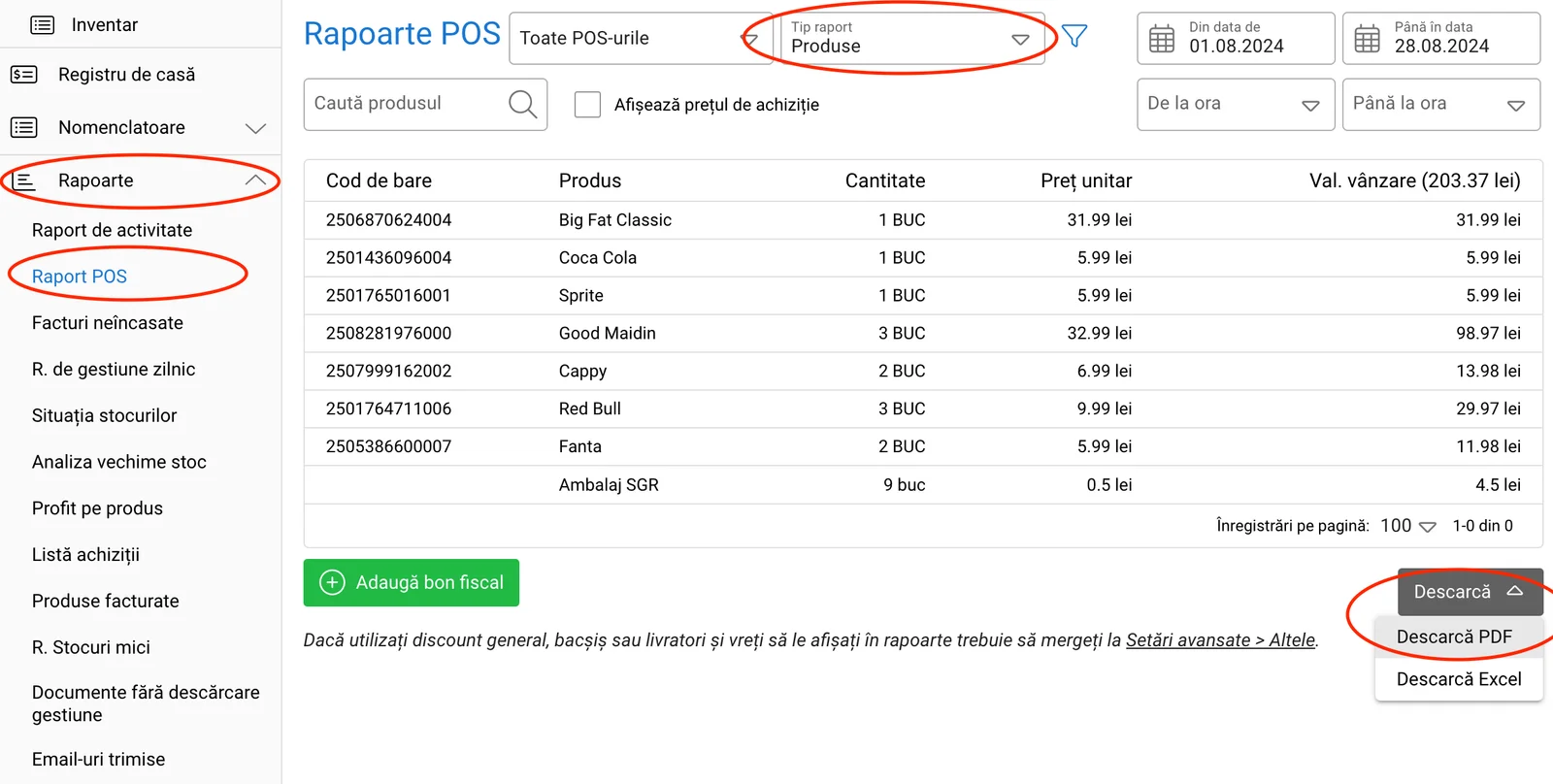The width and height of the screenshot is (1553, 784).
Task: Click the Registru de casă icon
Action: [23, 75]
